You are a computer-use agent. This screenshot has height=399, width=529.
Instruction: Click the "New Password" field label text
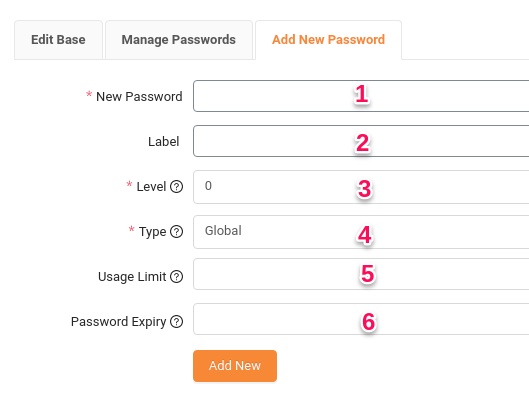(139, 96)
